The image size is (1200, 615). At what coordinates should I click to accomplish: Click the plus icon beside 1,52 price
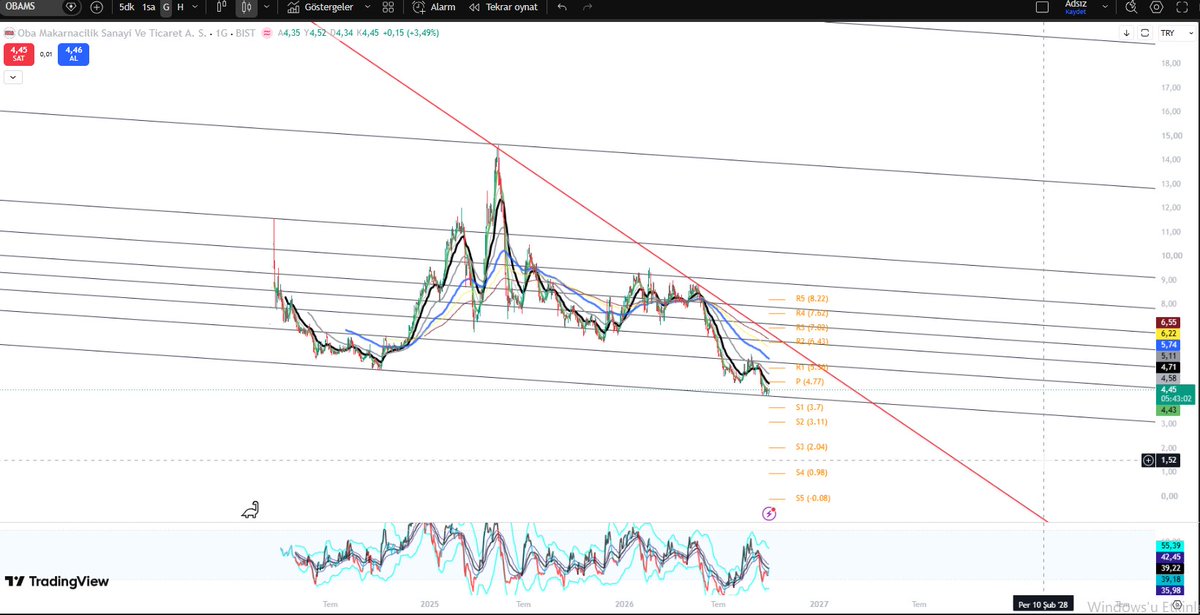coord(1147,460)
